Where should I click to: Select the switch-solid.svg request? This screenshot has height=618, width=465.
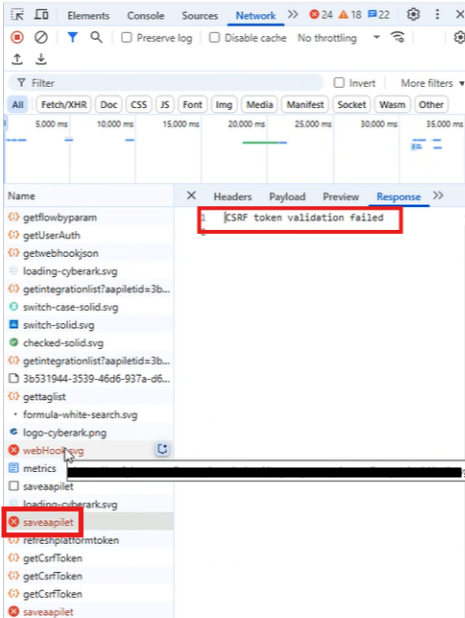[89, 325]
